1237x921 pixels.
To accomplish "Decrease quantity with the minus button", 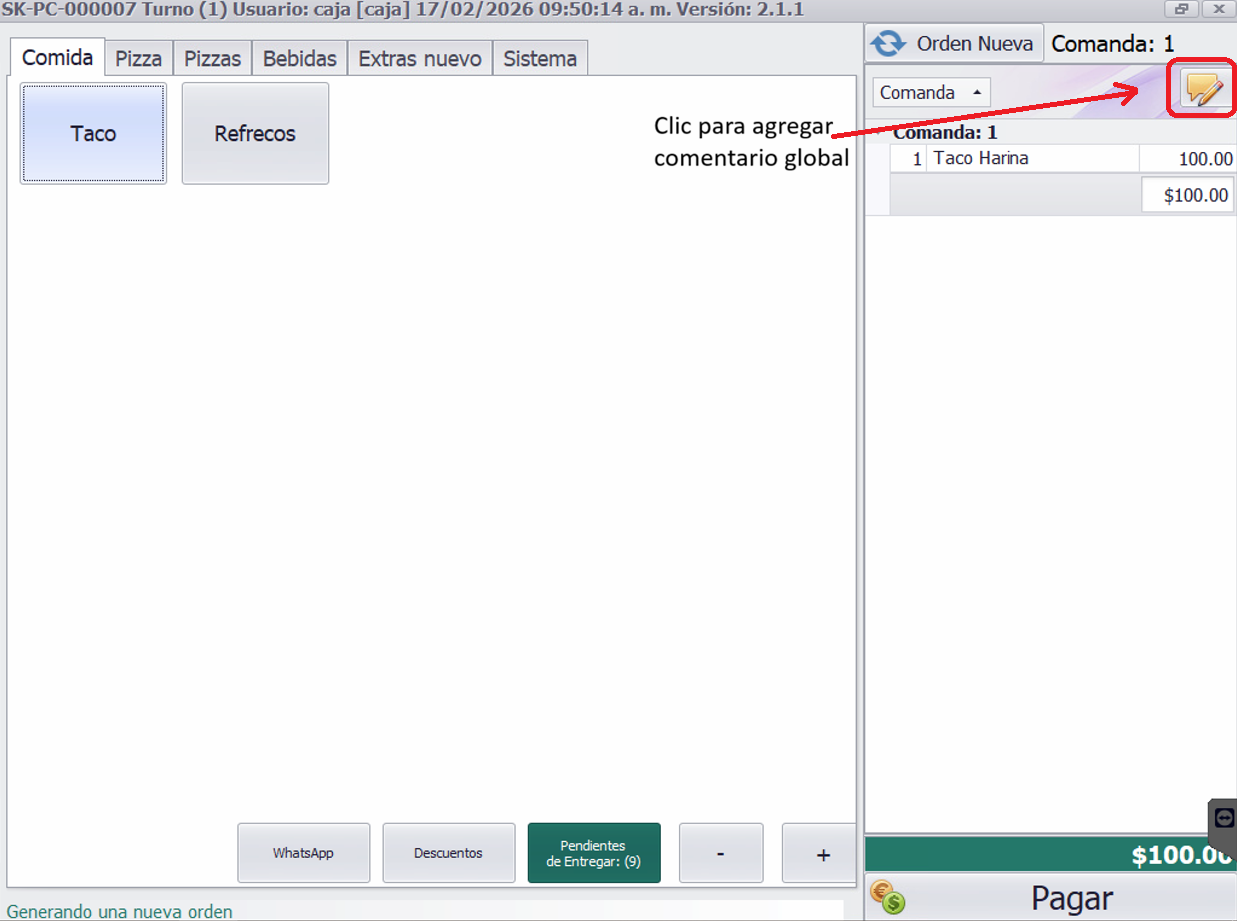I will [x=720, y=853].
